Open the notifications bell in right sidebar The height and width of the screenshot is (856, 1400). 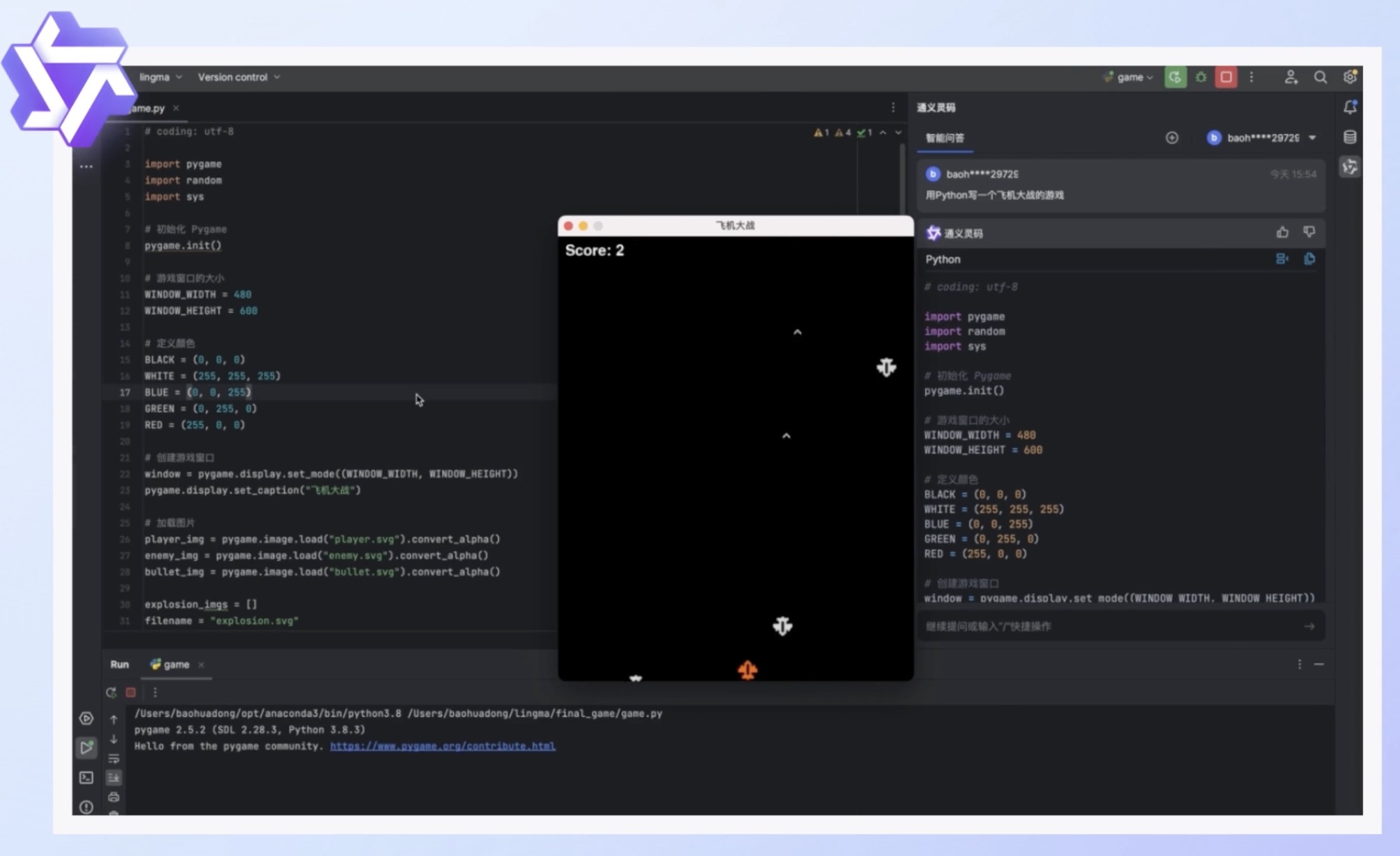pos(1350,107)
